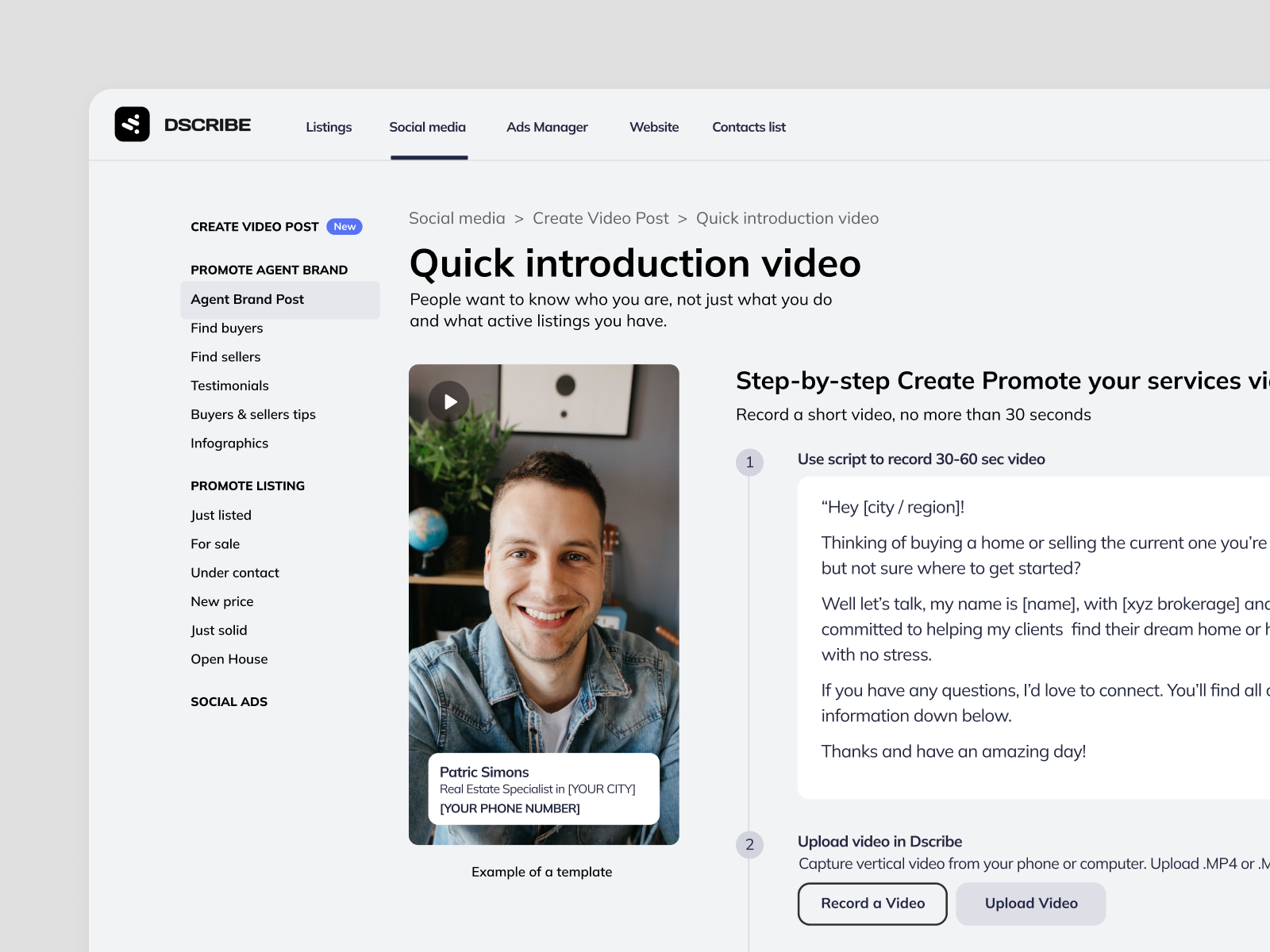The image size is (1270, 952).
Task: Click the 'New' badge next to Create Video Post
Action: pos(344,226)
